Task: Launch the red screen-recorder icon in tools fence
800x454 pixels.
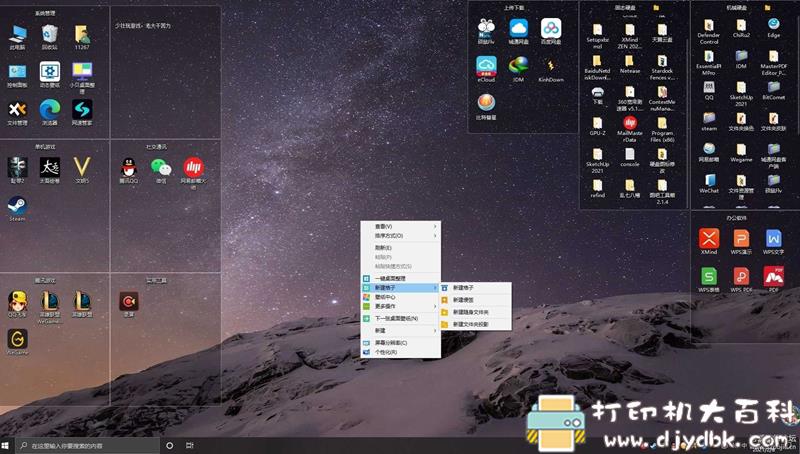Action: [x=129, y=304]
